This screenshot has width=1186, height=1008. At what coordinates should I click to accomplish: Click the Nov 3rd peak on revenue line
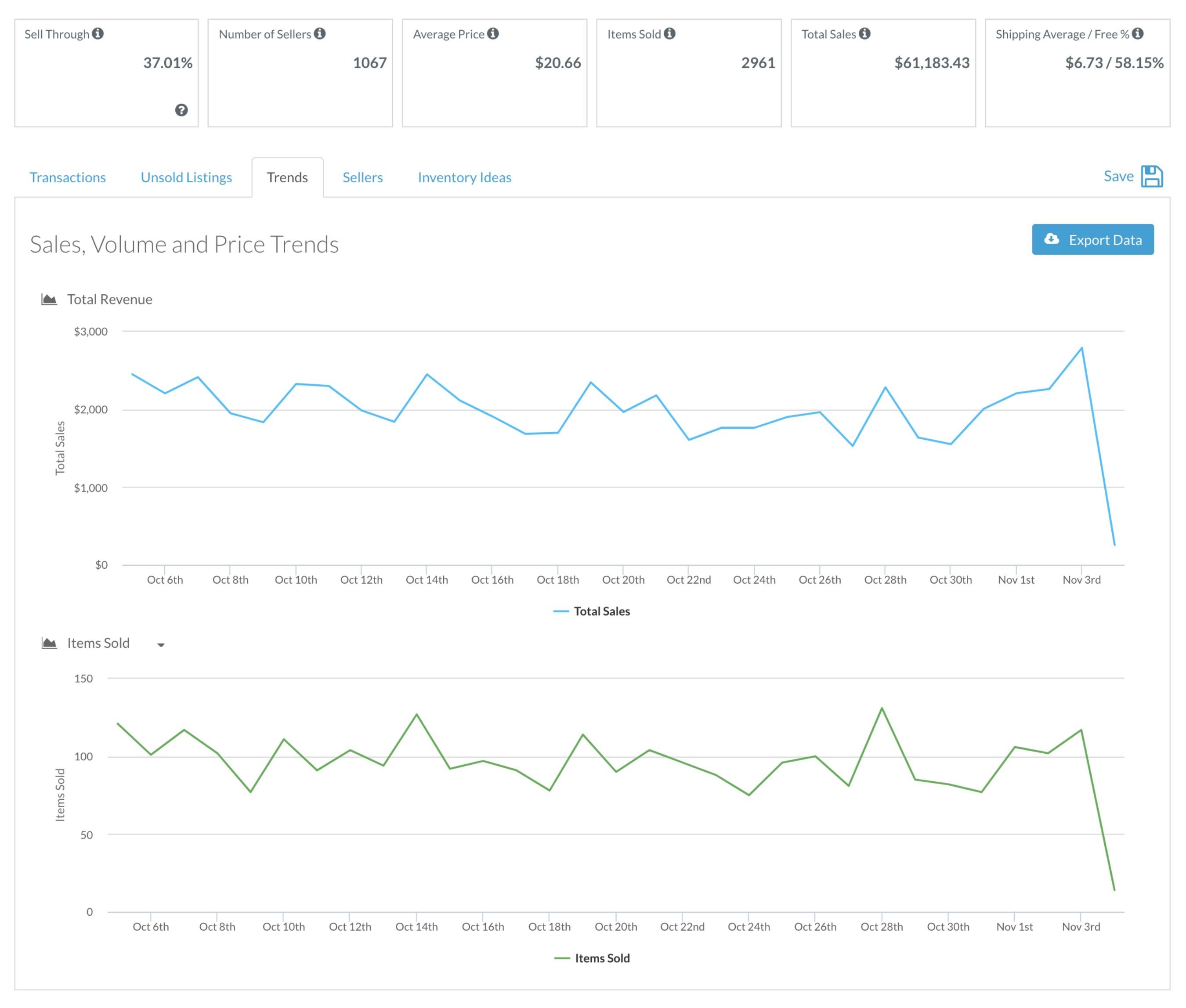coord(1081,348)
